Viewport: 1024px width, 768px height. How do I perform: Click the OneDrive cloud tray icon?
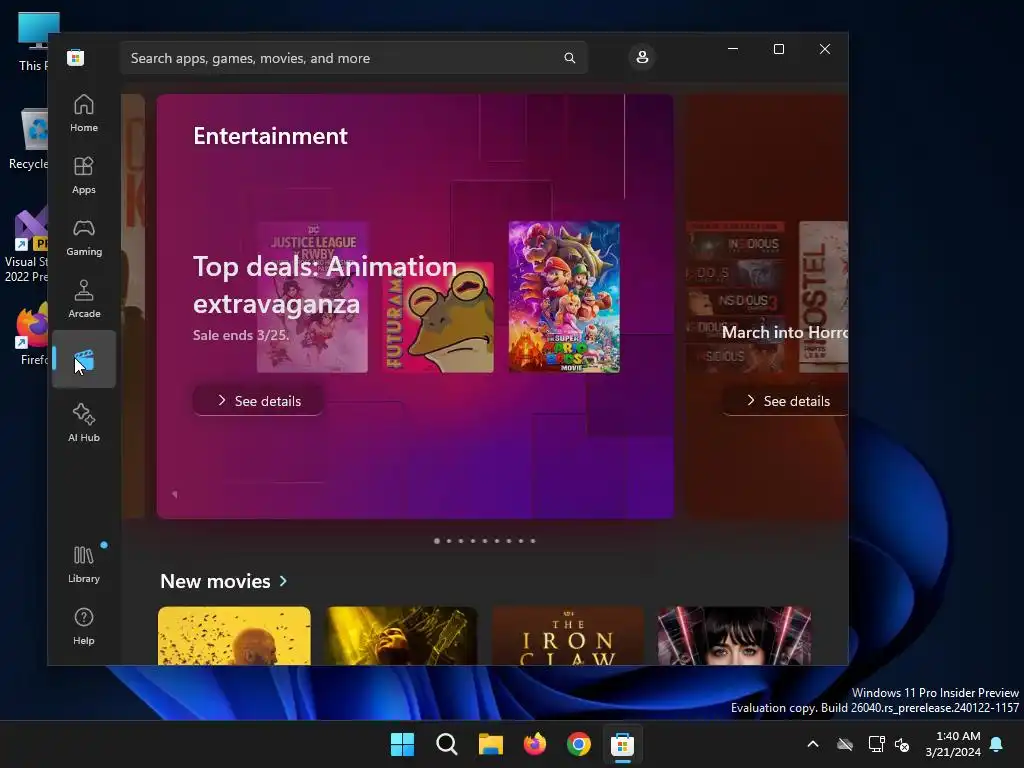pos(845,744)
